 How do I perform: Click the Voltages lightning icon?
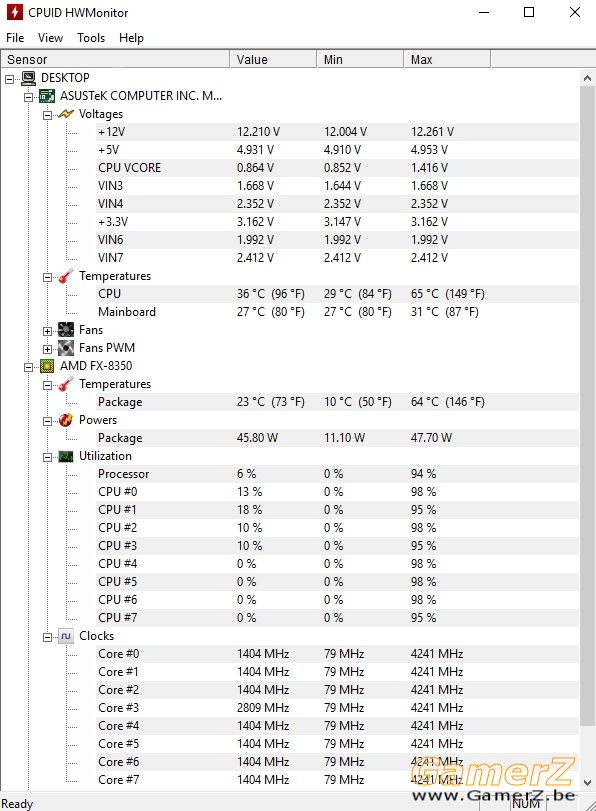66,114
